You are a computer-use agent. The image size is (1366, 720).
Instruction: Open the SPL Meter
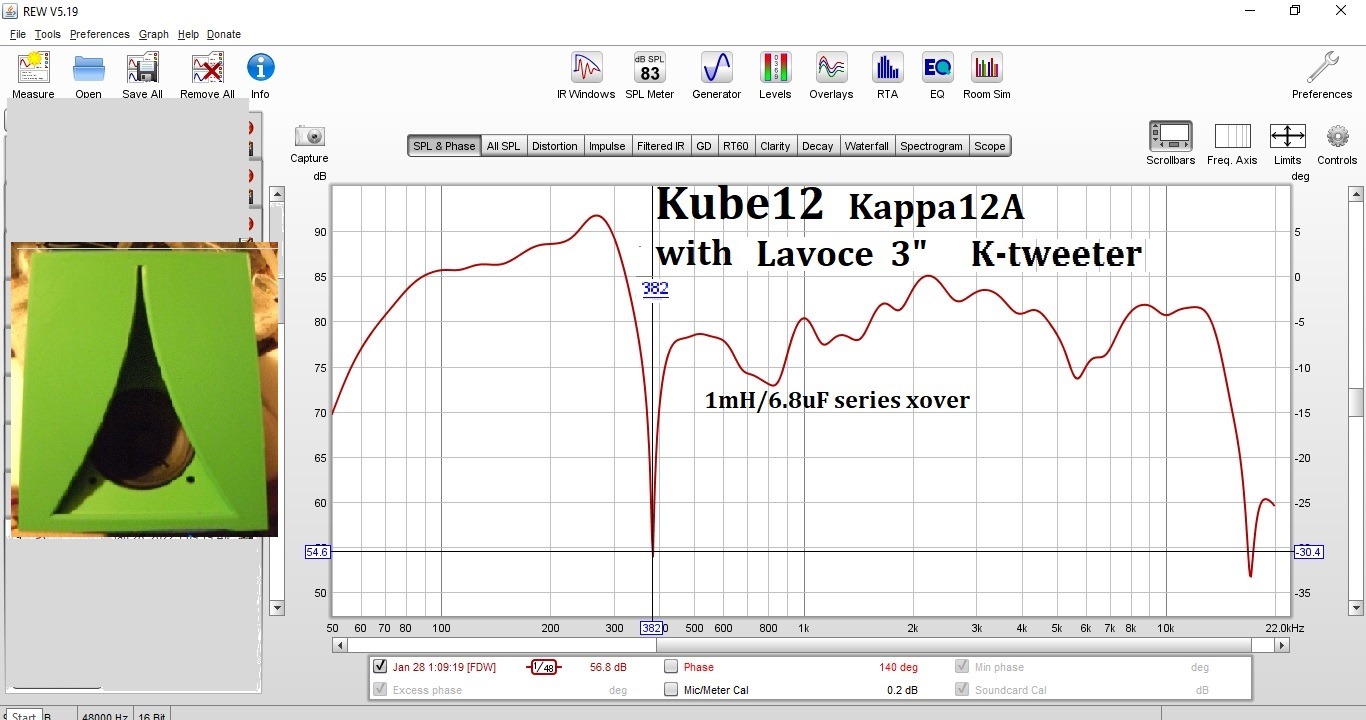[650, 68]
